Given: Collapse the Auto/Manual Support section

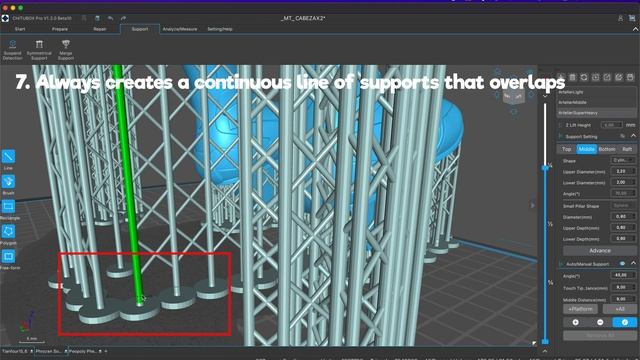Looking at the screenshot, I should point(633,263).
